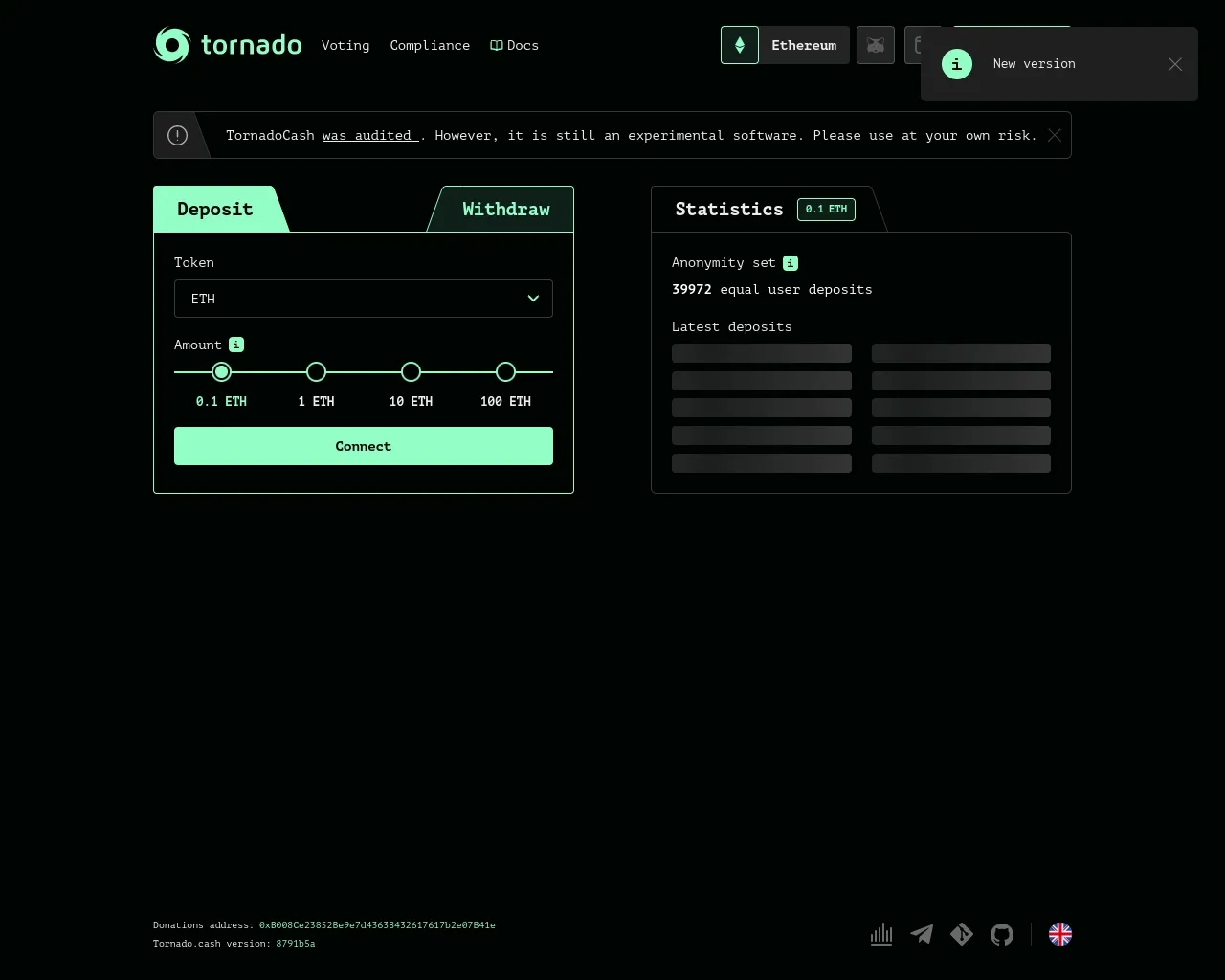Close the audit warning banner
The image size is (1225, 980).
[1055, 135]
